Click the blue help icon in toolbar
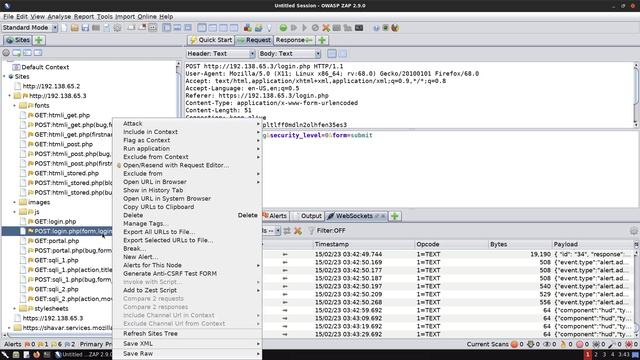The image size is (640, 360). pos(376,28)
